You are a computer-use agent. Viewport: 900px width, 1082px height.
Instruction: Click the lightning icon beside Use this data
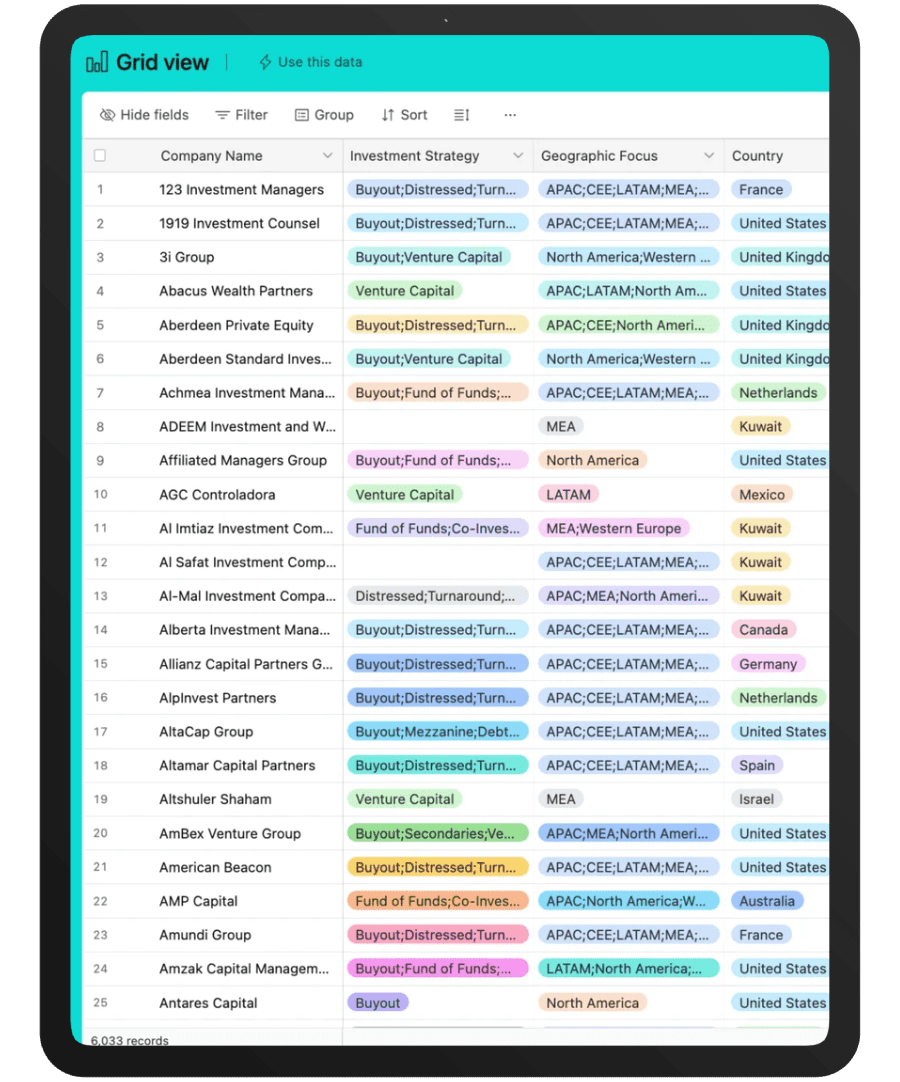(x=263, y=62)
